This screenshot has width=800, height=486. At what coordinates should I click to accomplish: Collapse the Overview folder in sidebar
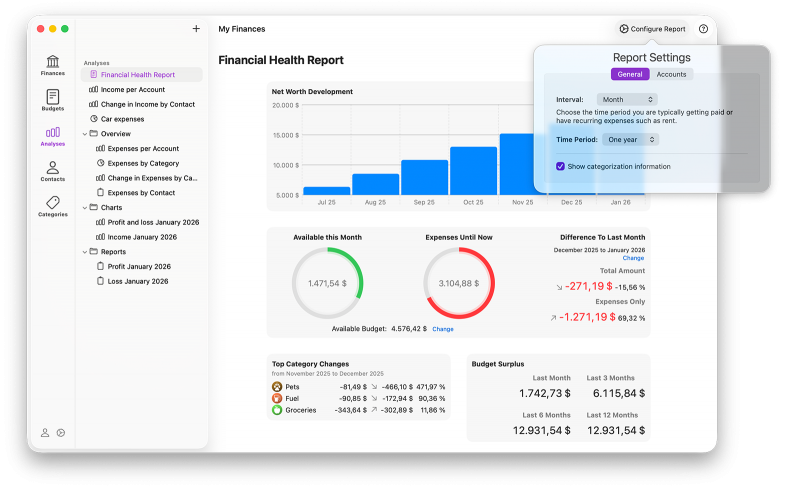point(84,133)
